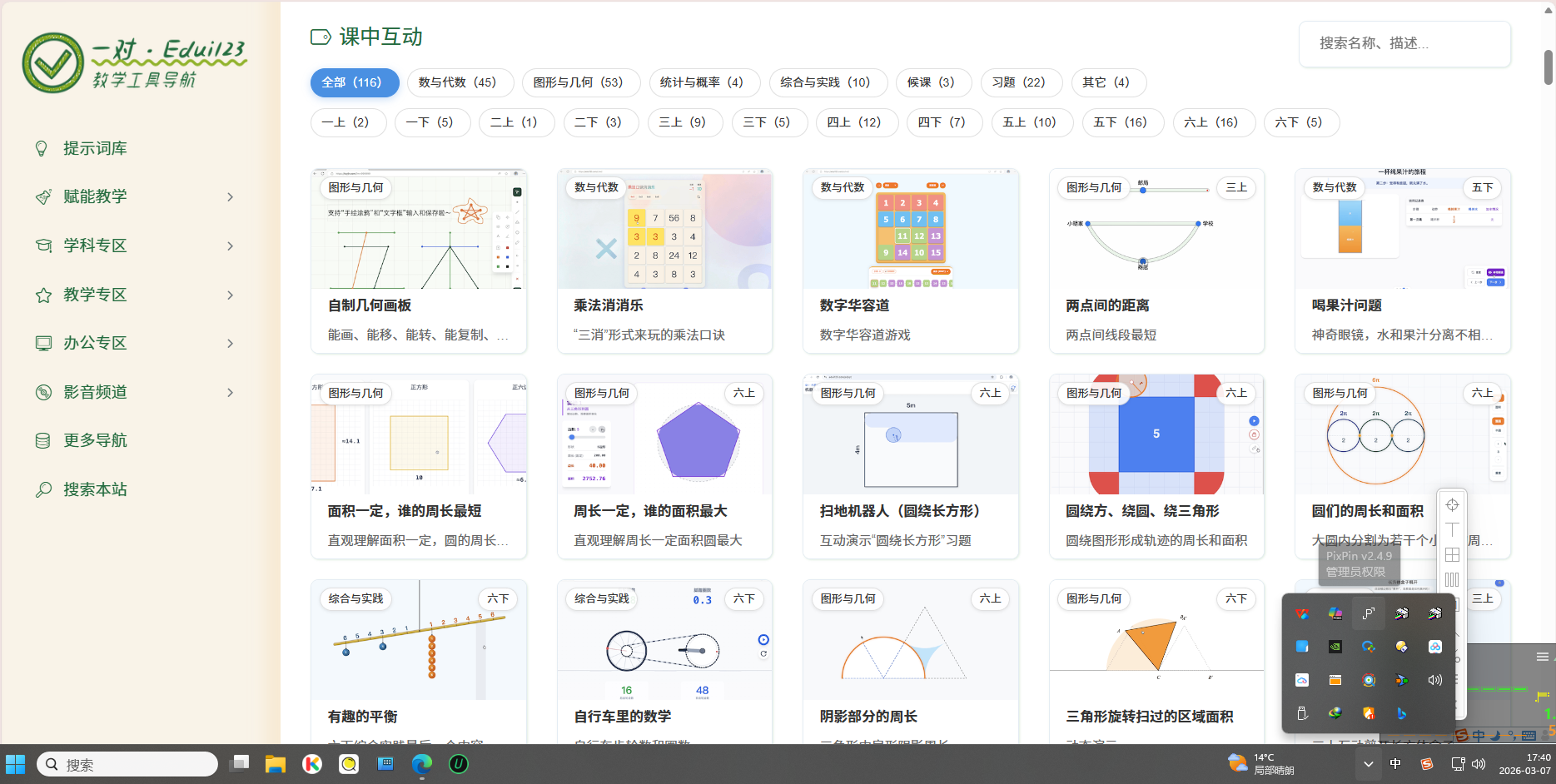This screenshot has height=784, width=1556.
Task: Open the 数字华容道 game link
Action: pos(854,305)
